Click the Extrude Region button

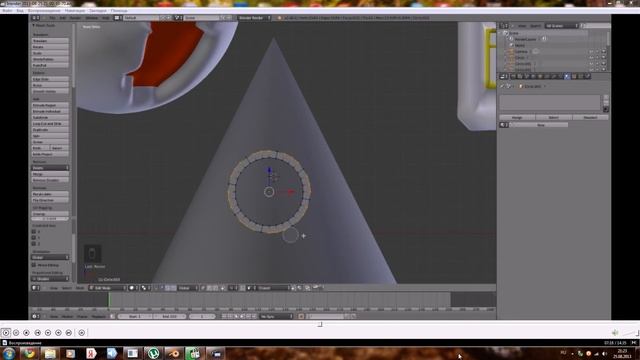click(x=50, y=105)
